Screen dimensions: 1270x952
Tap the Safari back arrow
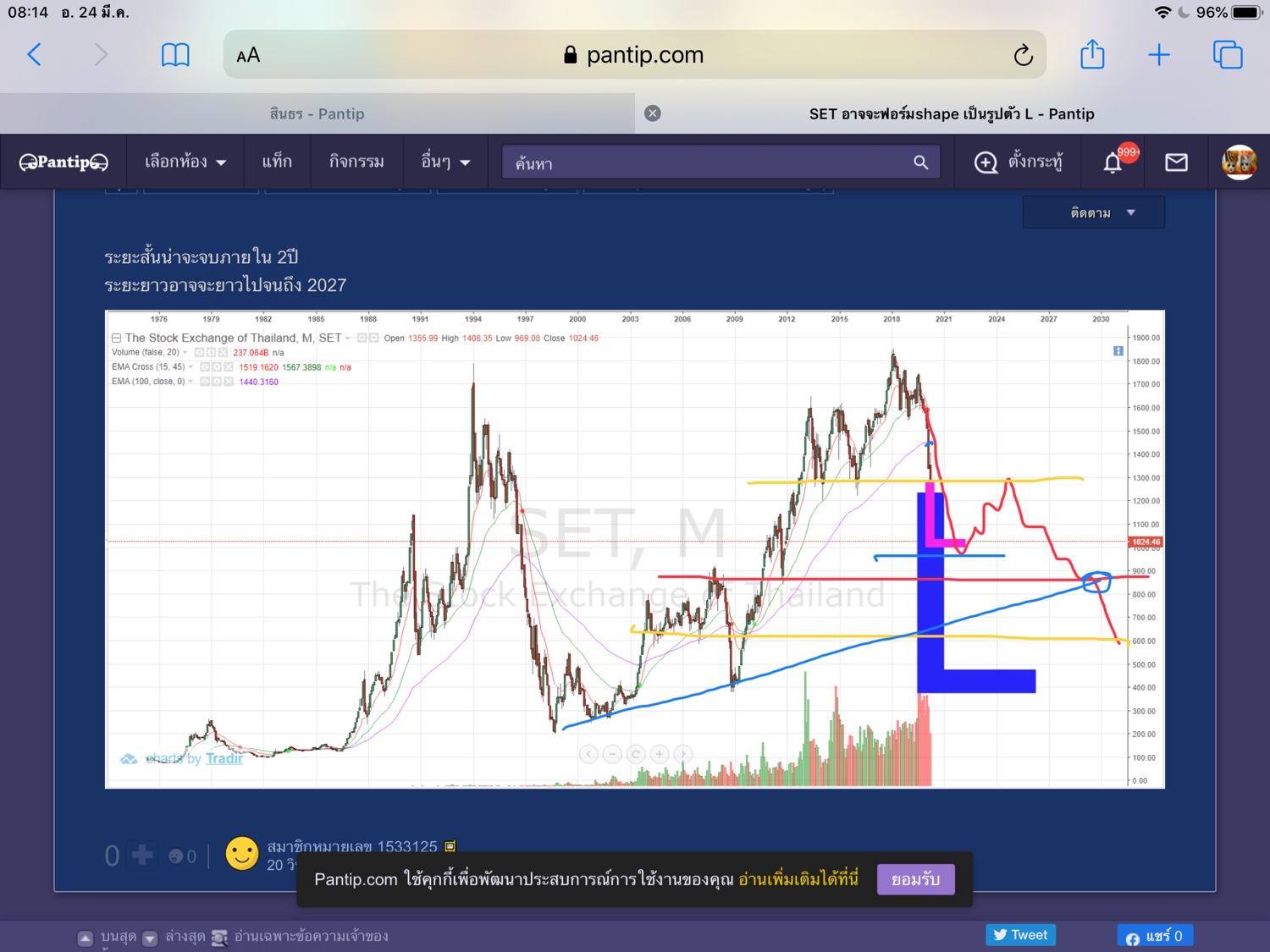point(35,55)
